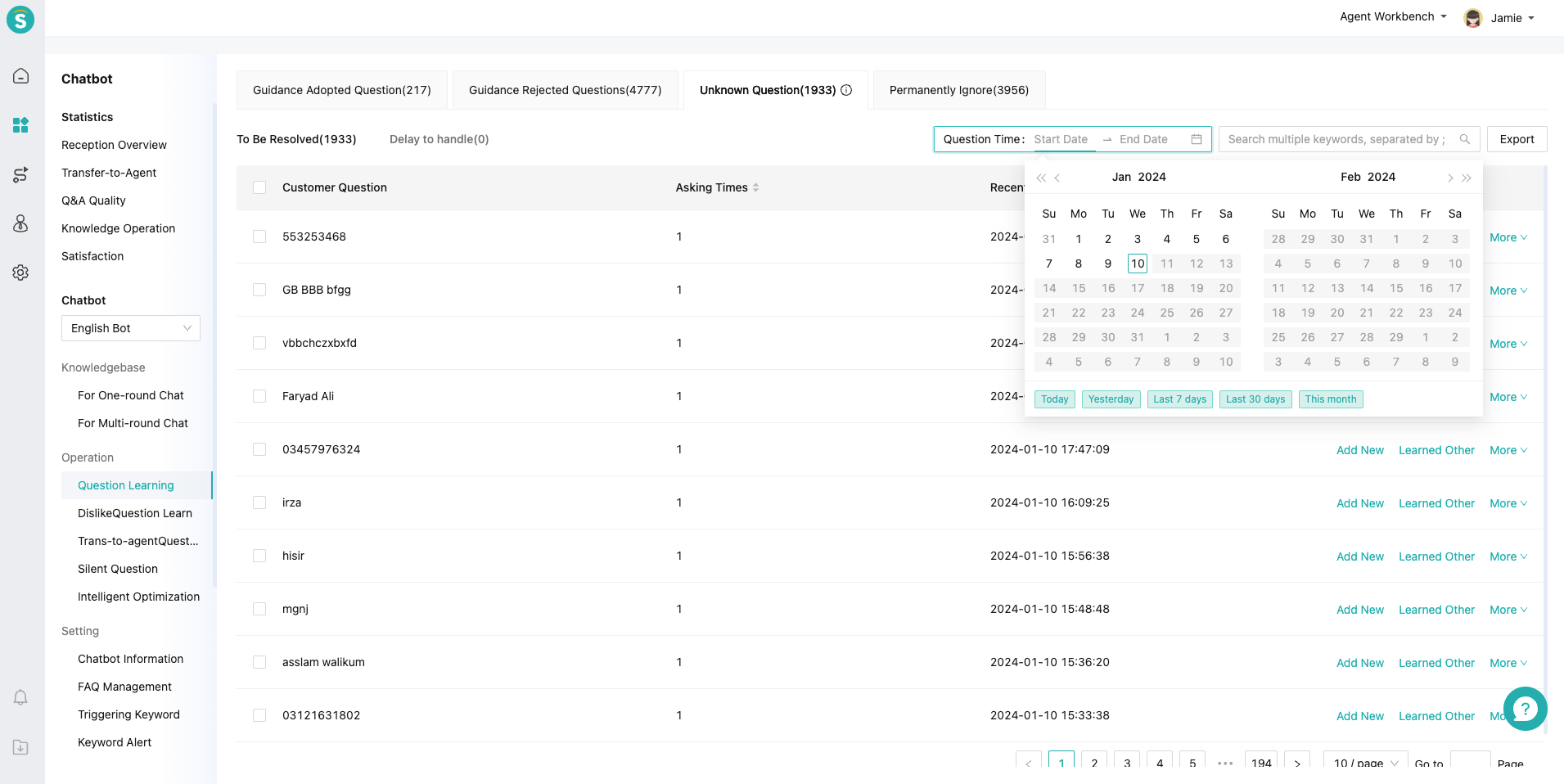The image size is (1564, 784).
Task: Pick the Last 7 days shortcut
Action: coord(1180,399)
